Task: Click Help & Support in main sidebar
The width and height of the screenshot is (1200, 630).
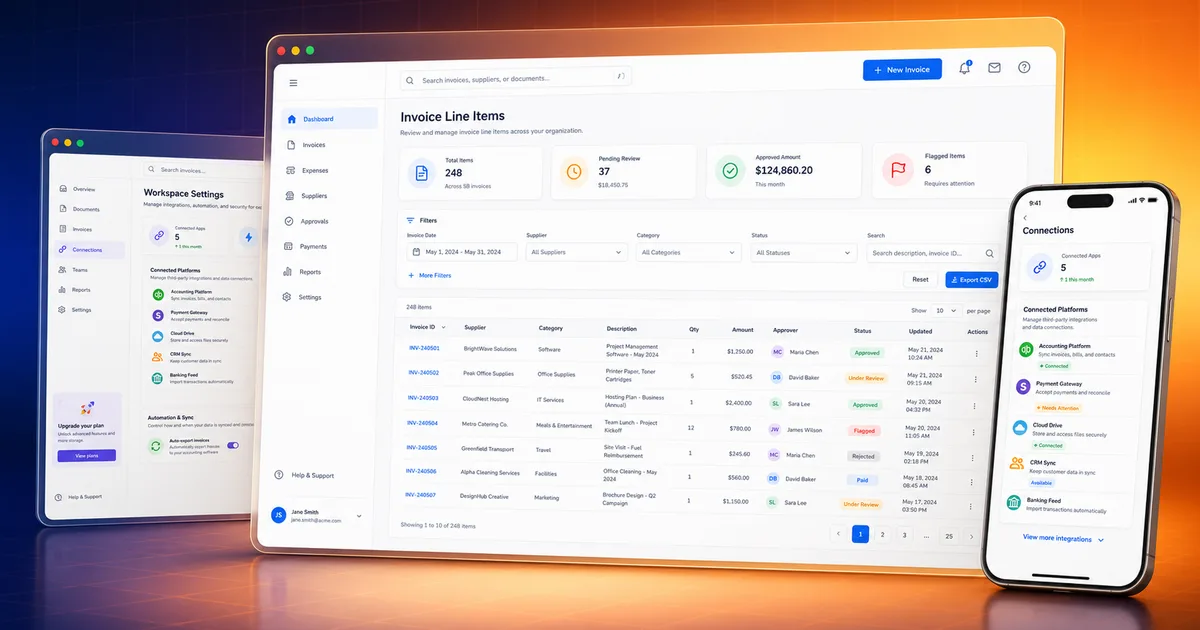Action: 305,475
